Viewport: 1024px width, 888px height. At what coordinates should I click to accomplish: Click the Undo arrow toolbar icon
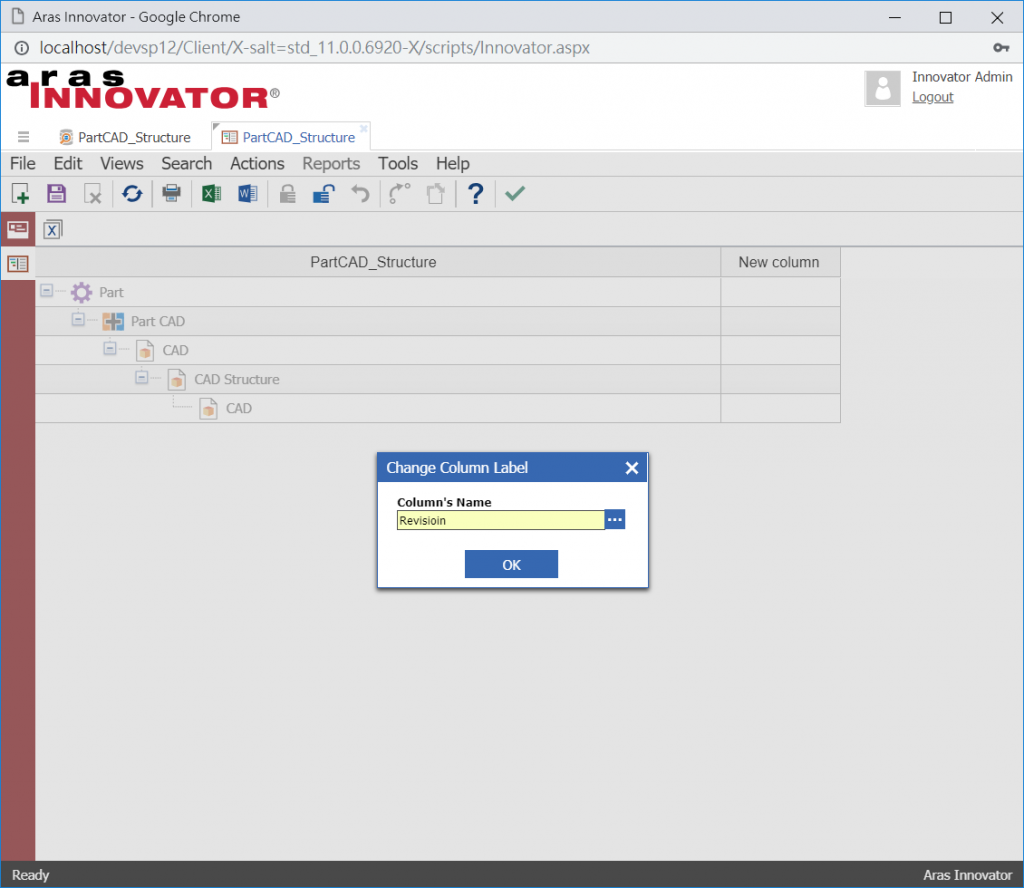click(x=360, y=194)
